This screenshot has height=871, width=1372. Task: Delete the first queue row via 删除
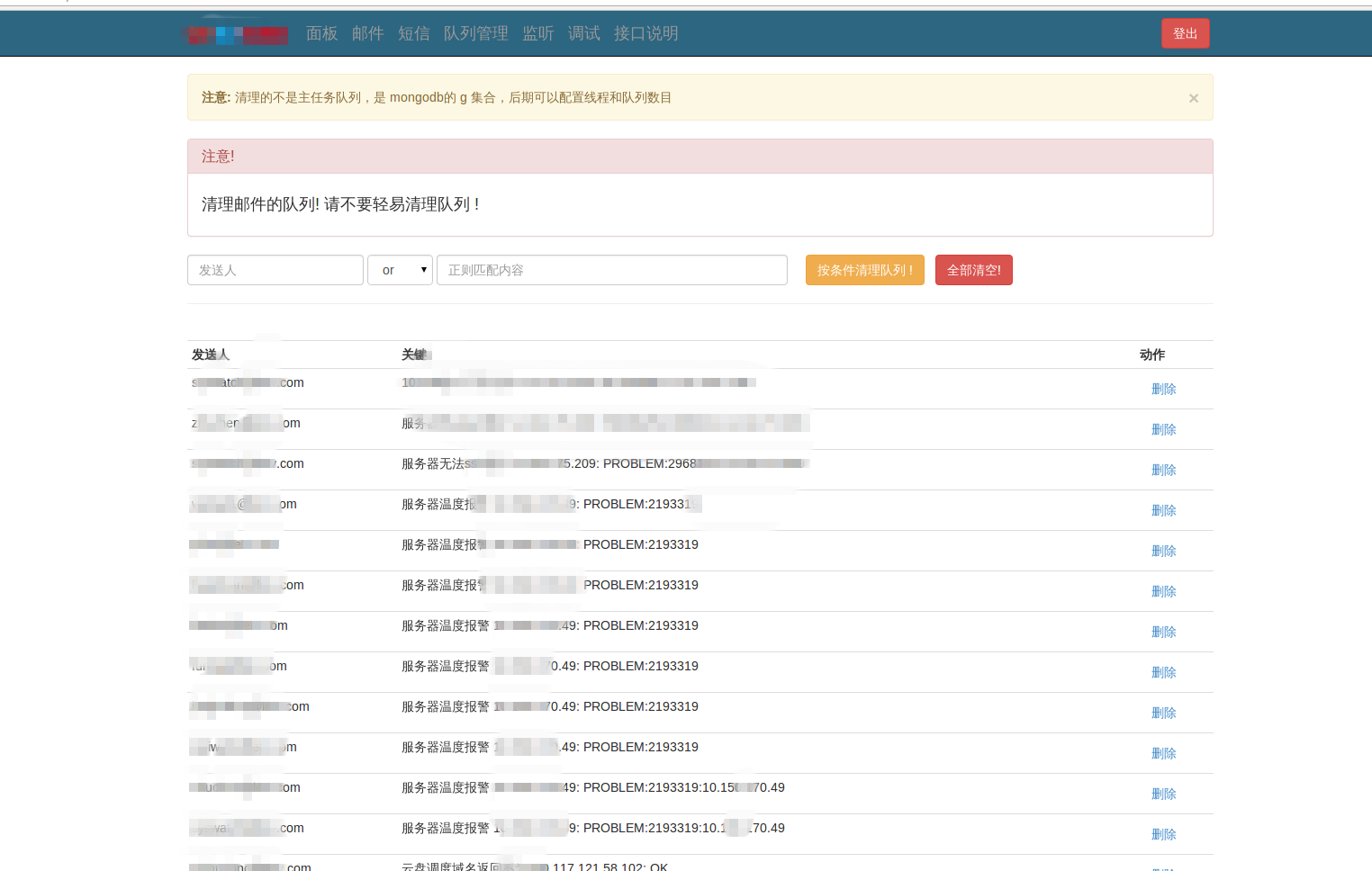pos(1163,389)
